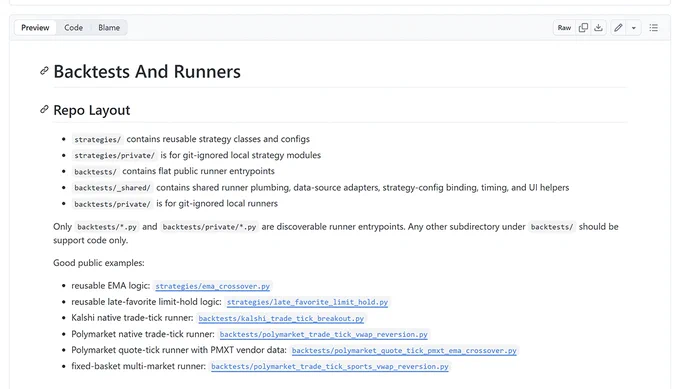Click 'Kalshi native trade-tick runner:' text
Viewport: 680px width, 389px height.
coord(132,318)
